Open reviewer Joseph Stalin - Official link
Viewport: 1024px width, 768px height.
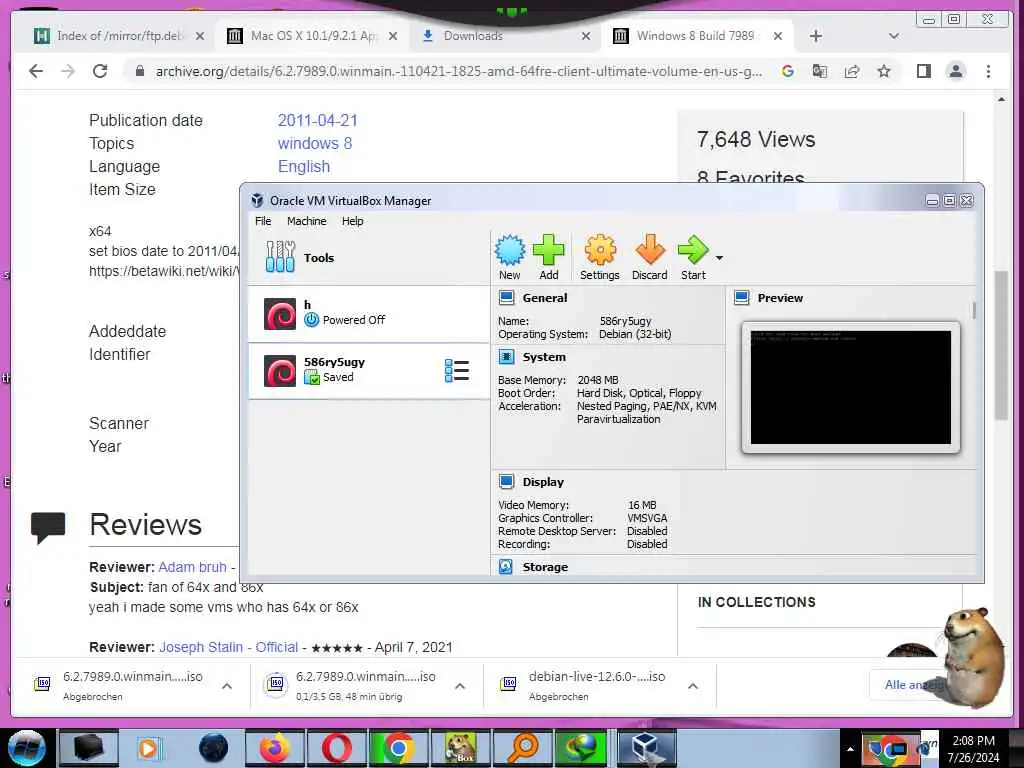click(229, 647)
